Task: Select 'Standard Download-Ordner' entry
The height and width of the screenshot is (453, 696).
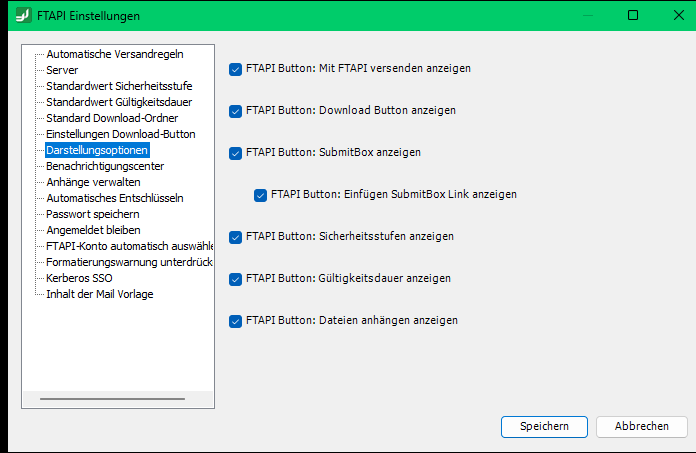Action: (x=112, y=118)
